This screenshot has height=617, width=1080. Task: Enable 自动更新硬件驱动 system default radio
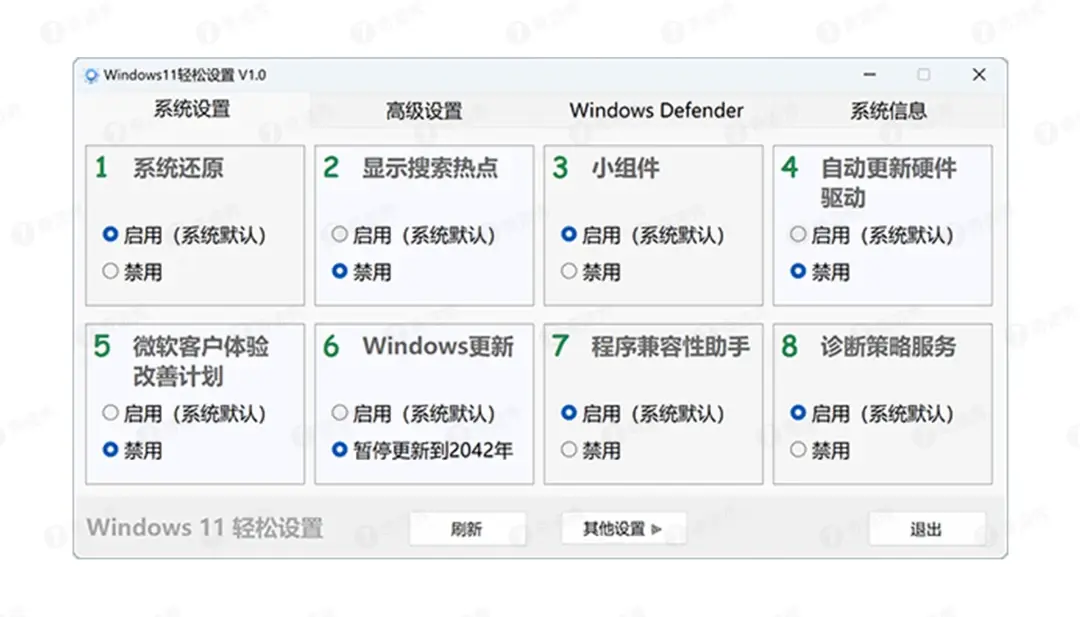pos(798,235)
